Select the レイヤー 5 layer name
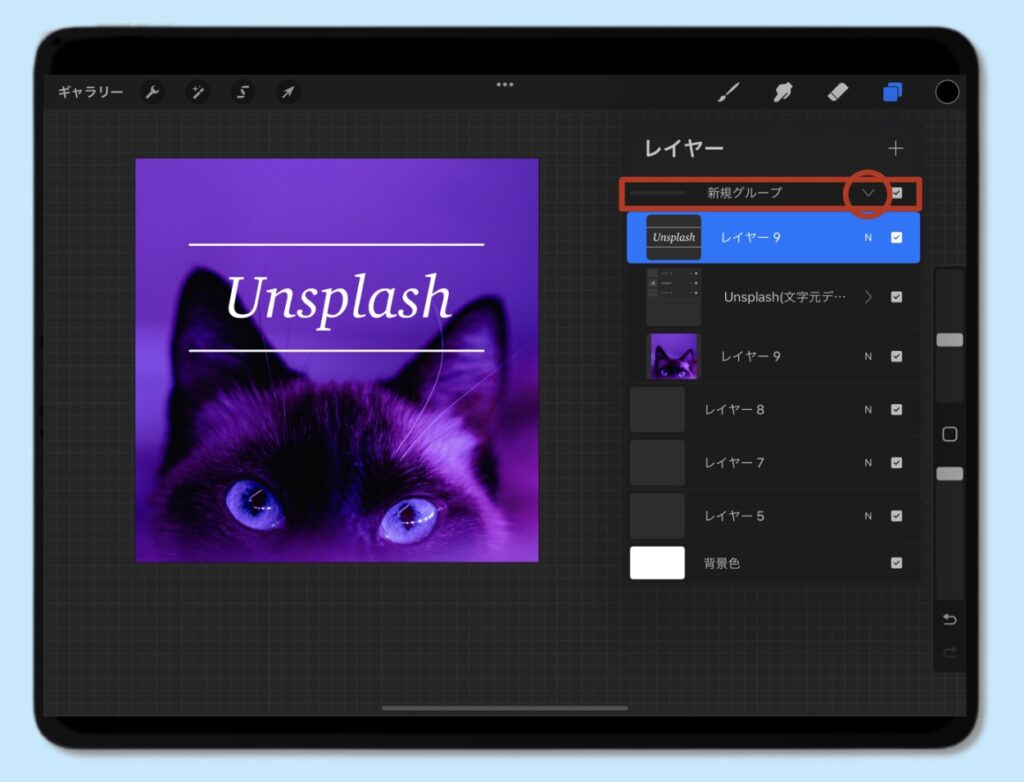 tap(734, 516)
